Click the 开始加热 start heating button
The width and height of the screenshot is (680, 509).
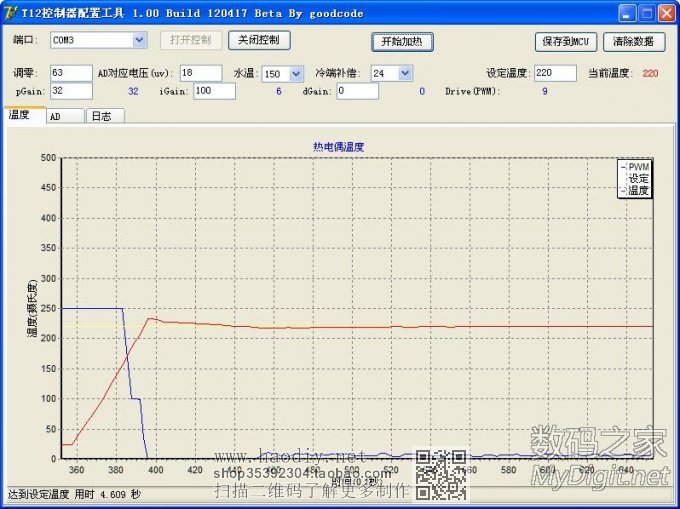tap(403, 42)
